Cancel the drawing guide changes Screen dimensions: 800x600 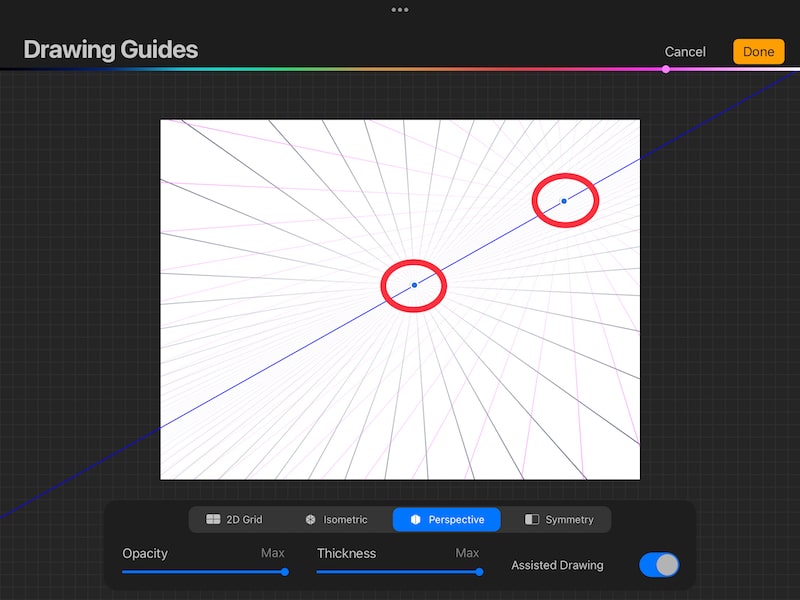coord(684,51)
